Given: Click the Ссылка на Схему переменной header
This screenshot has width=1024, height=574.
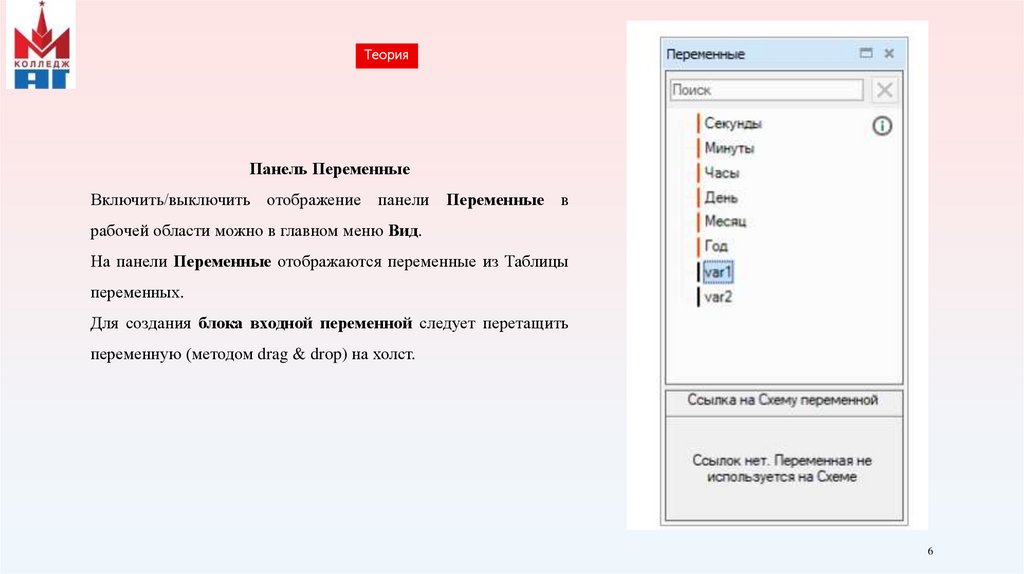Looking at the screenshot, I should click(x=784, y=400).
